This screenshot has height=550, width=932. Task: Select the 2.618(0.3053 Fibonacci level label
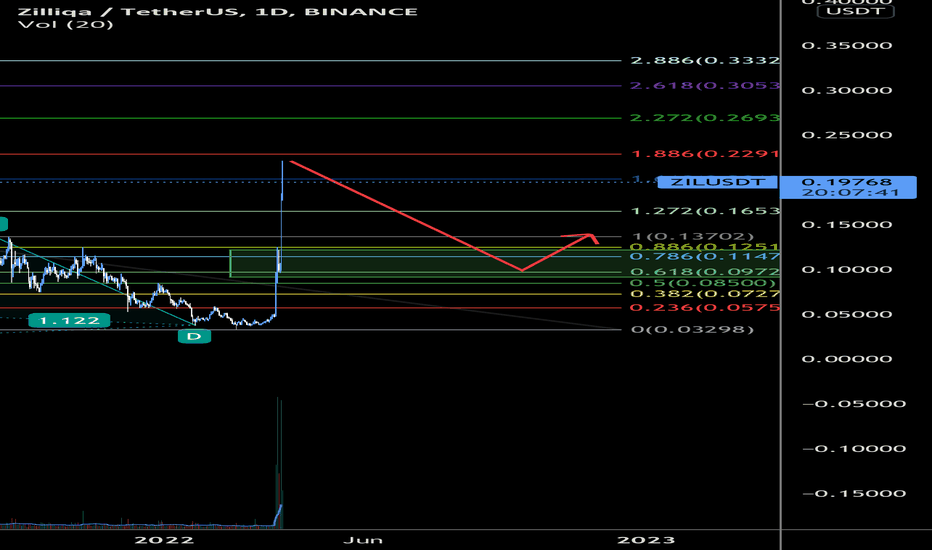point(705,86)
